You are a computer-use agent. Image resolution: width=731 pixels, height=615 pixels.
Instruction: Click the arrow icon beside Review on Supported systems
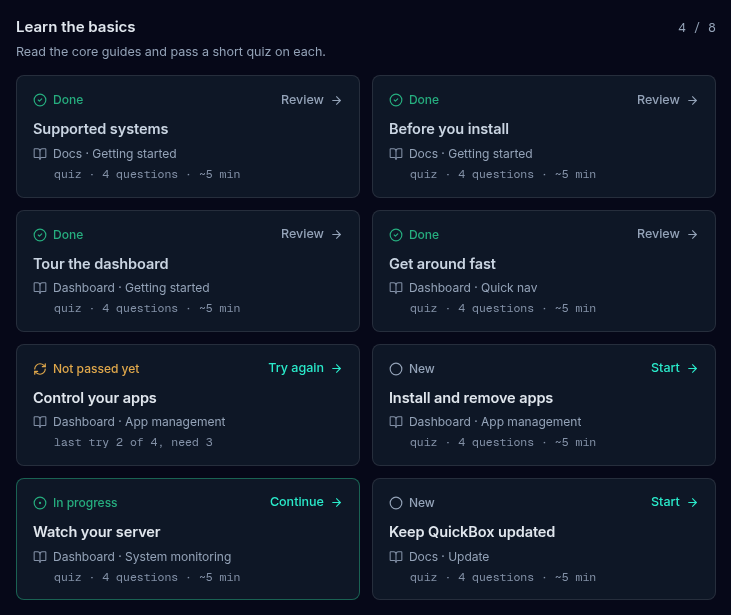point(337,100)
